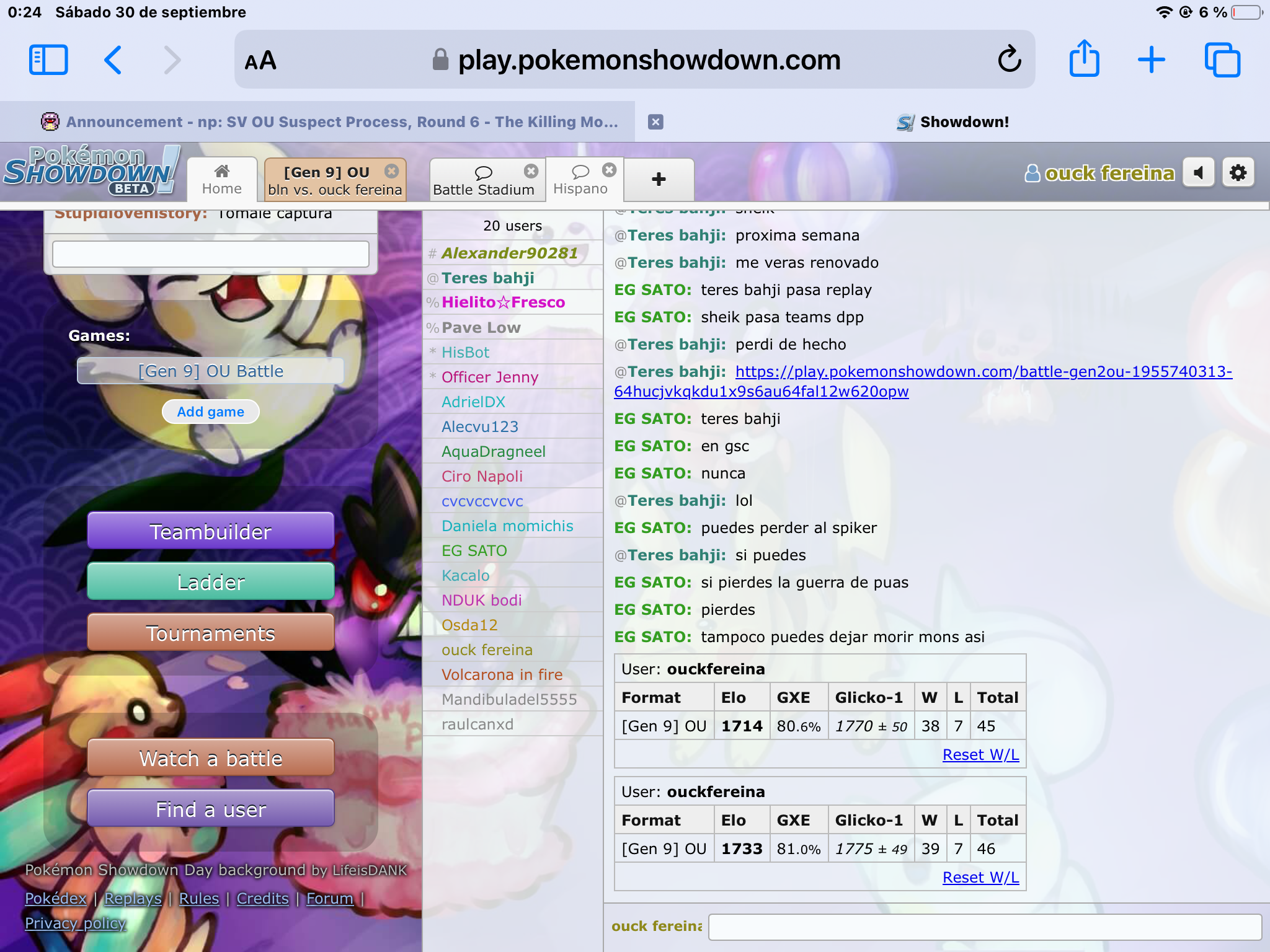Open the options gear icon

click(1238, 173)
